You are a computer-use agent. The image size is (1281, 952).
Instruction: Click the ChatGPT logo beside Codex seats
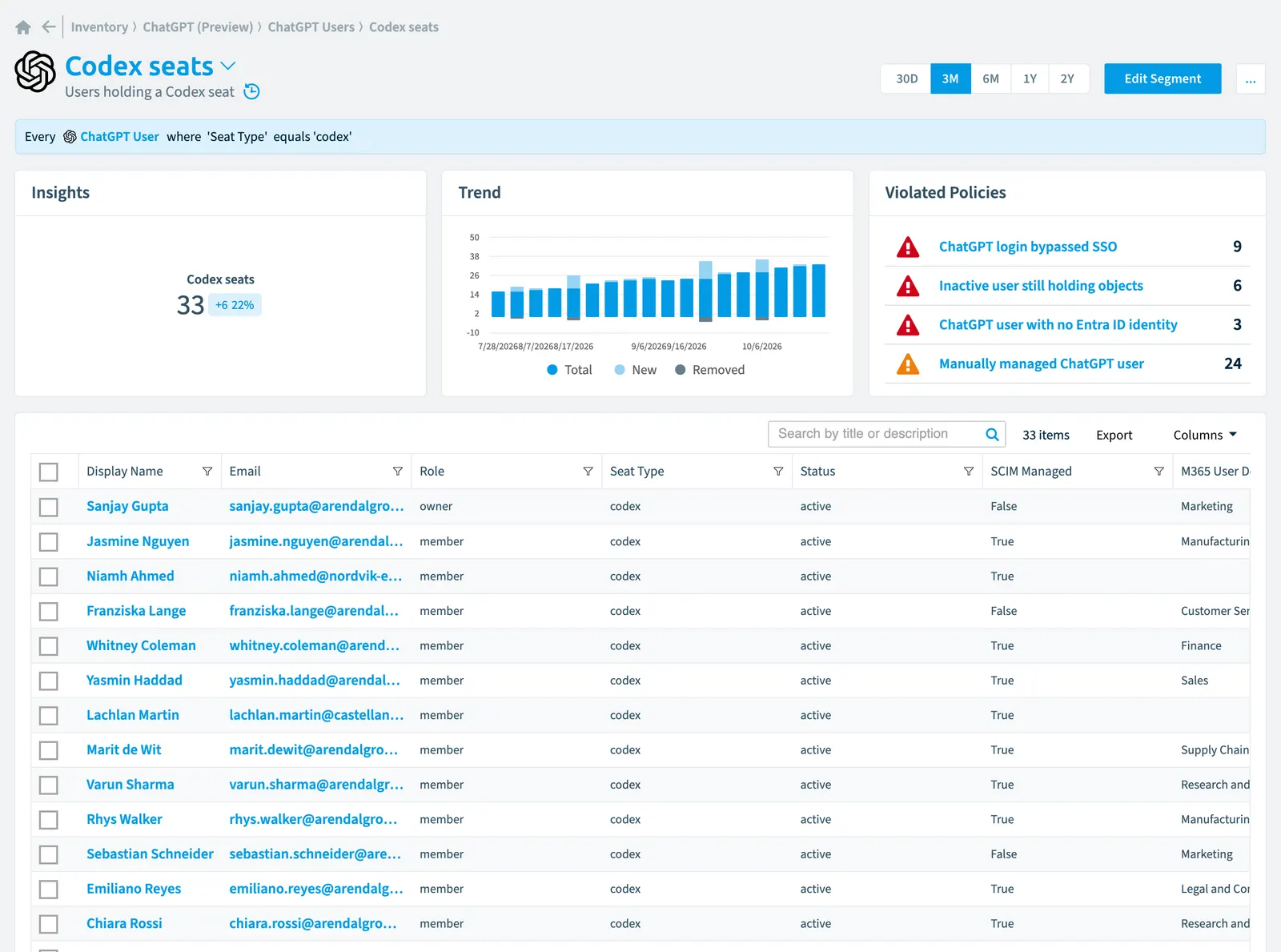[35, 72]
